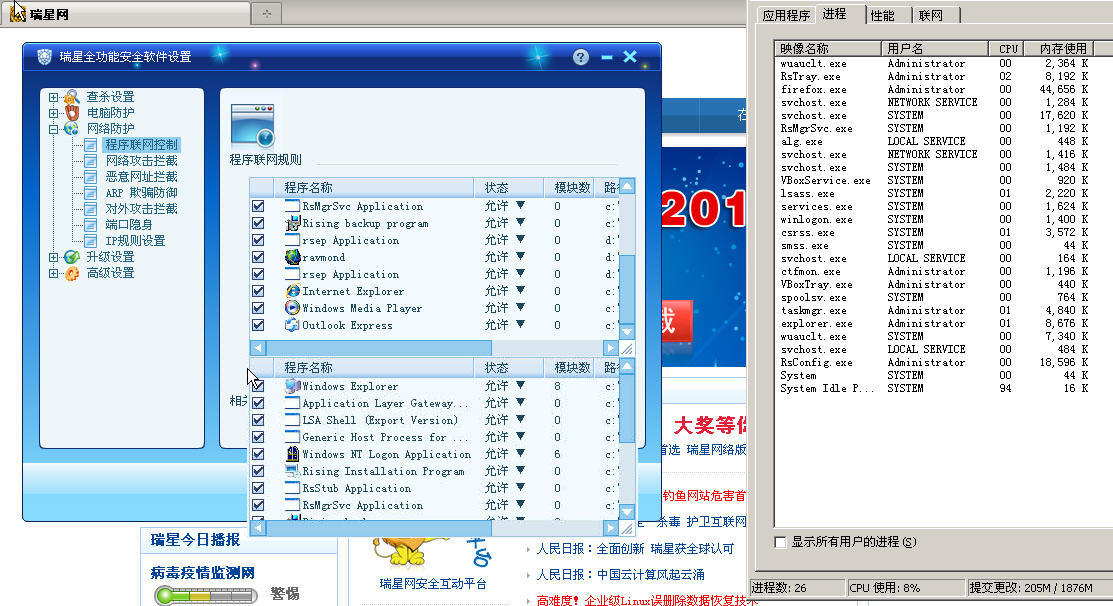This screenshot has height=606, width=1113.
Task: Click the 警惕 virus alert level gauge
Action: (x=206, y=595)
